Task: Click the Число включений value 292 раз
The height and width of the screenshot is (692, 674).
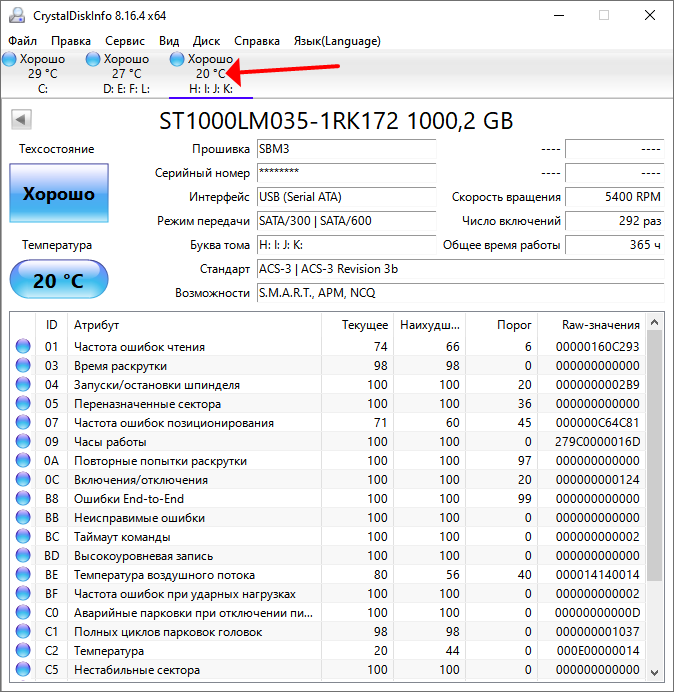Action: 614,221
